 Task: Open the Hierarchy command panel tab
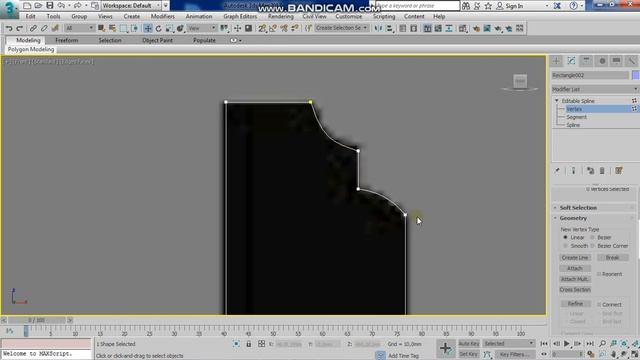click(x=587, y=61)
